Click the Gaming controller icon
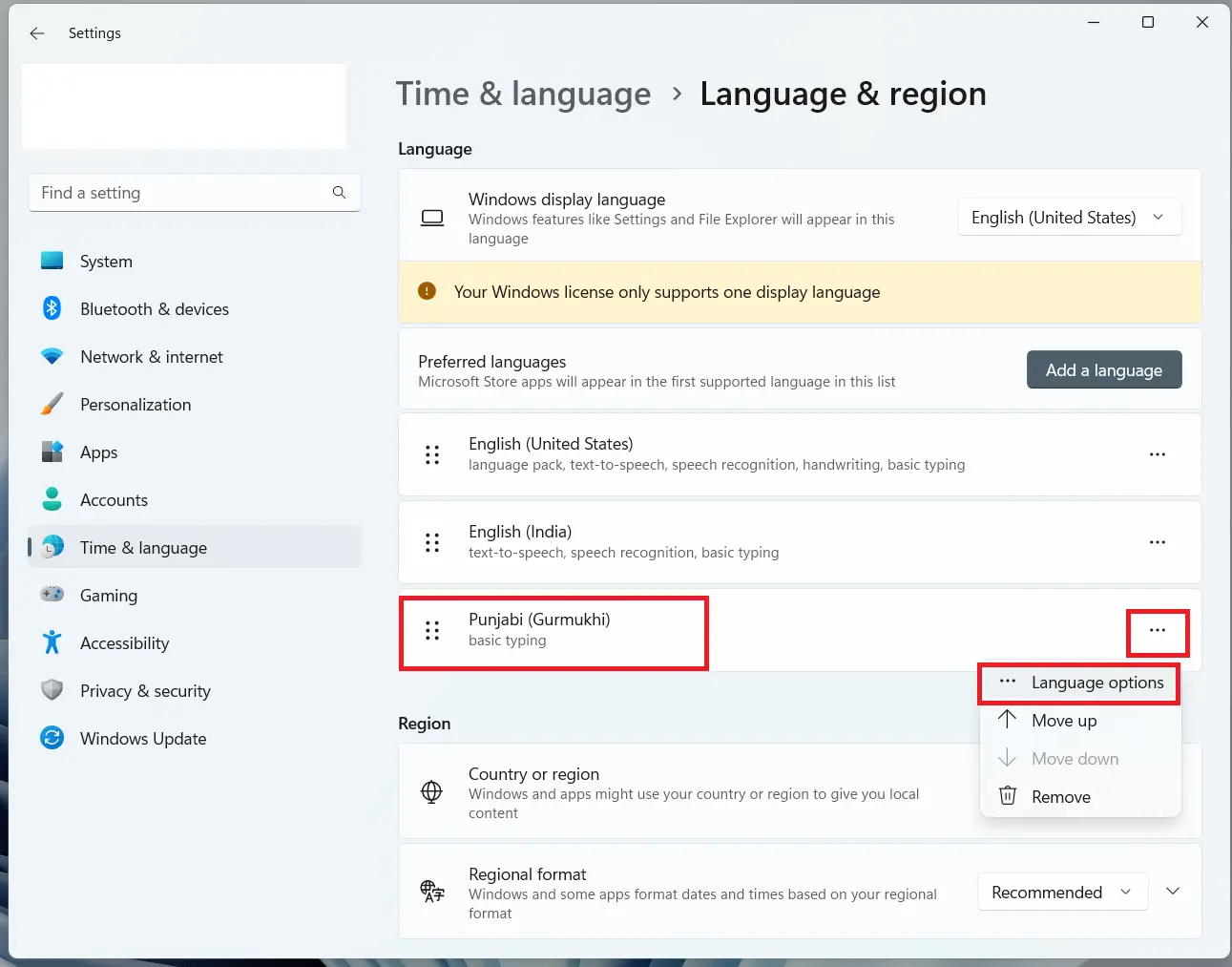Screen dimensions: 1232x967 (52, 595)
